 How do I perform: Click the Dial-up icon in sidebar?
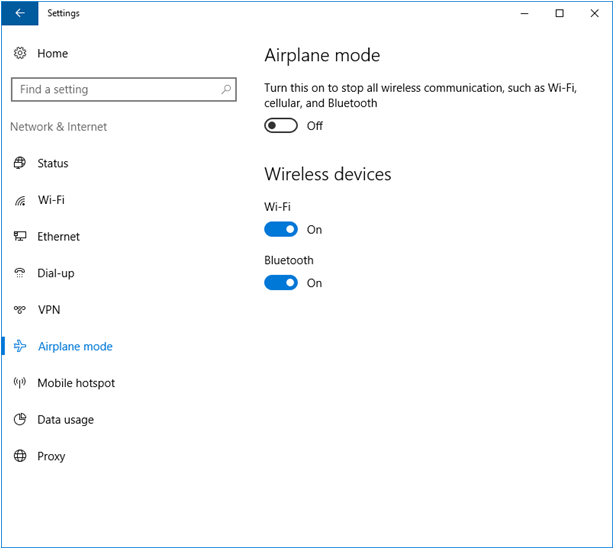(x=20, y=273)
